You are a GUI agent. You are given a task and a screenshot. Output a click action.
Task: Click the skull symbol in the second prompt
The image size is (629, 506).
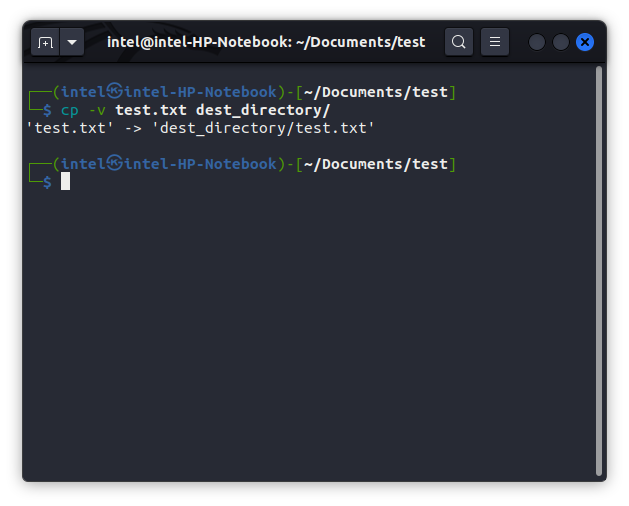pyautogui.click(x=114, y=163)
